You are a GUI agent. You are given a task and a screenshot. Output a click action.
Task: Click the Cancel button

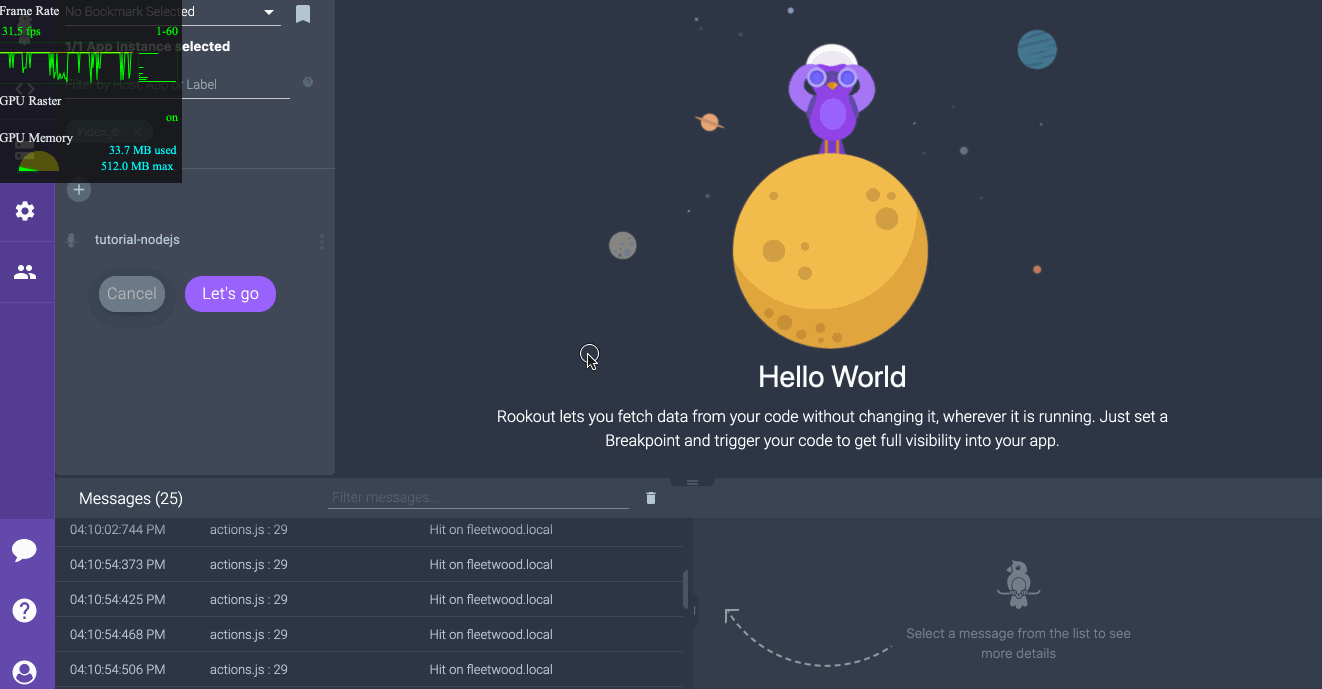pos(132,294)
